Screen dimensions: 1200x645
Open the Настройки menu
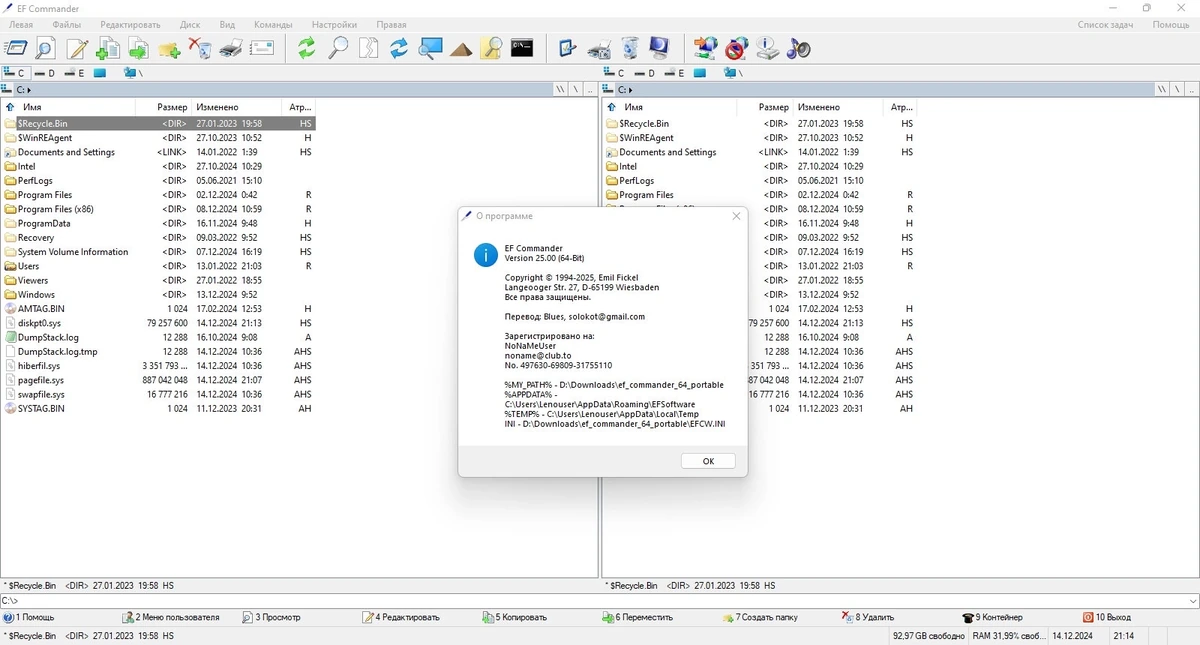[x=334, y=24]
